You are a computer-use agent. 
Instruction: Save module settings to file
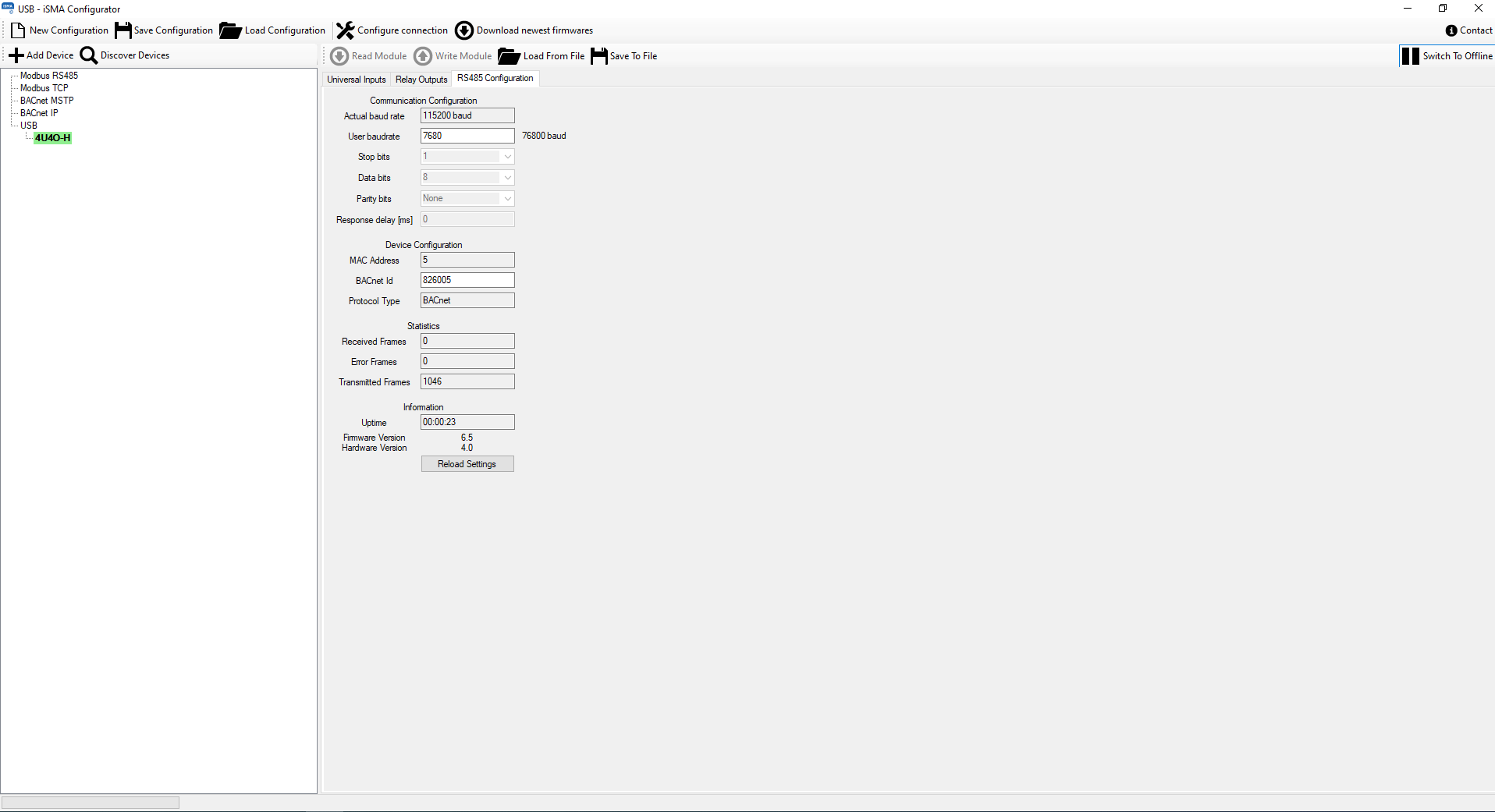623,55
